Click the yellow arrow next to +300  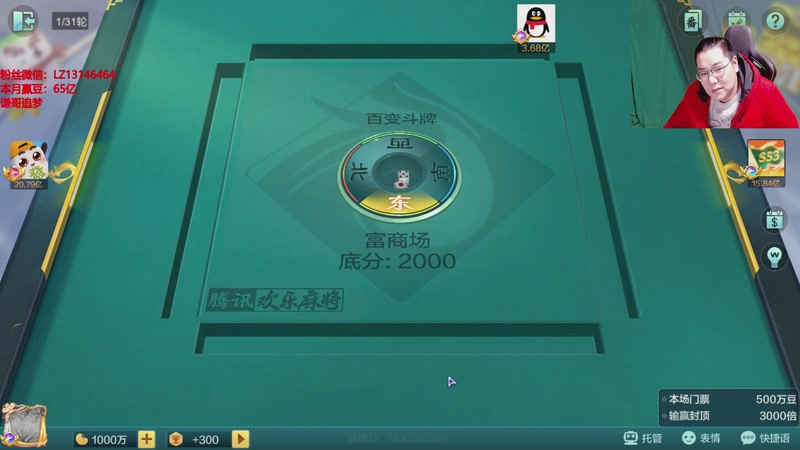point(241,439)
